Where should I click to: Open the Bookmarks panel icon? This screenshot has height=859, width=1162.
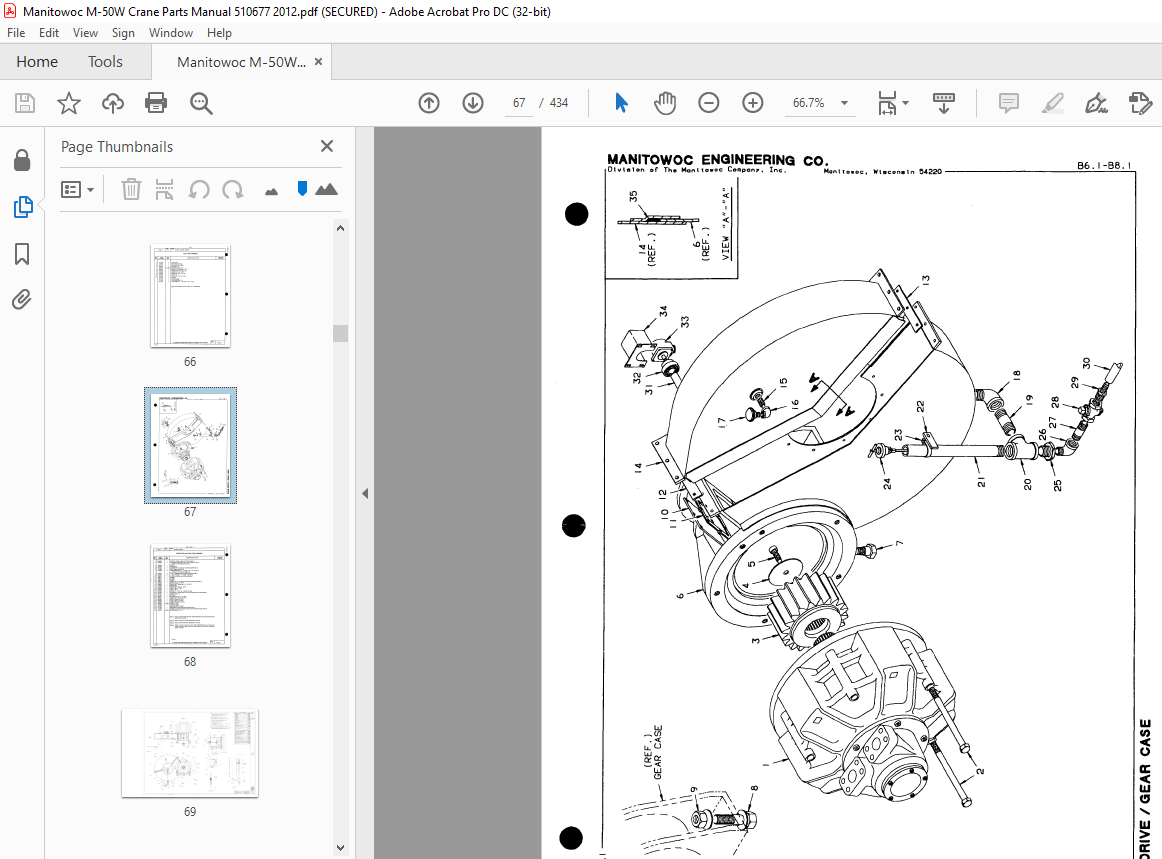click(x=22, y=254)
